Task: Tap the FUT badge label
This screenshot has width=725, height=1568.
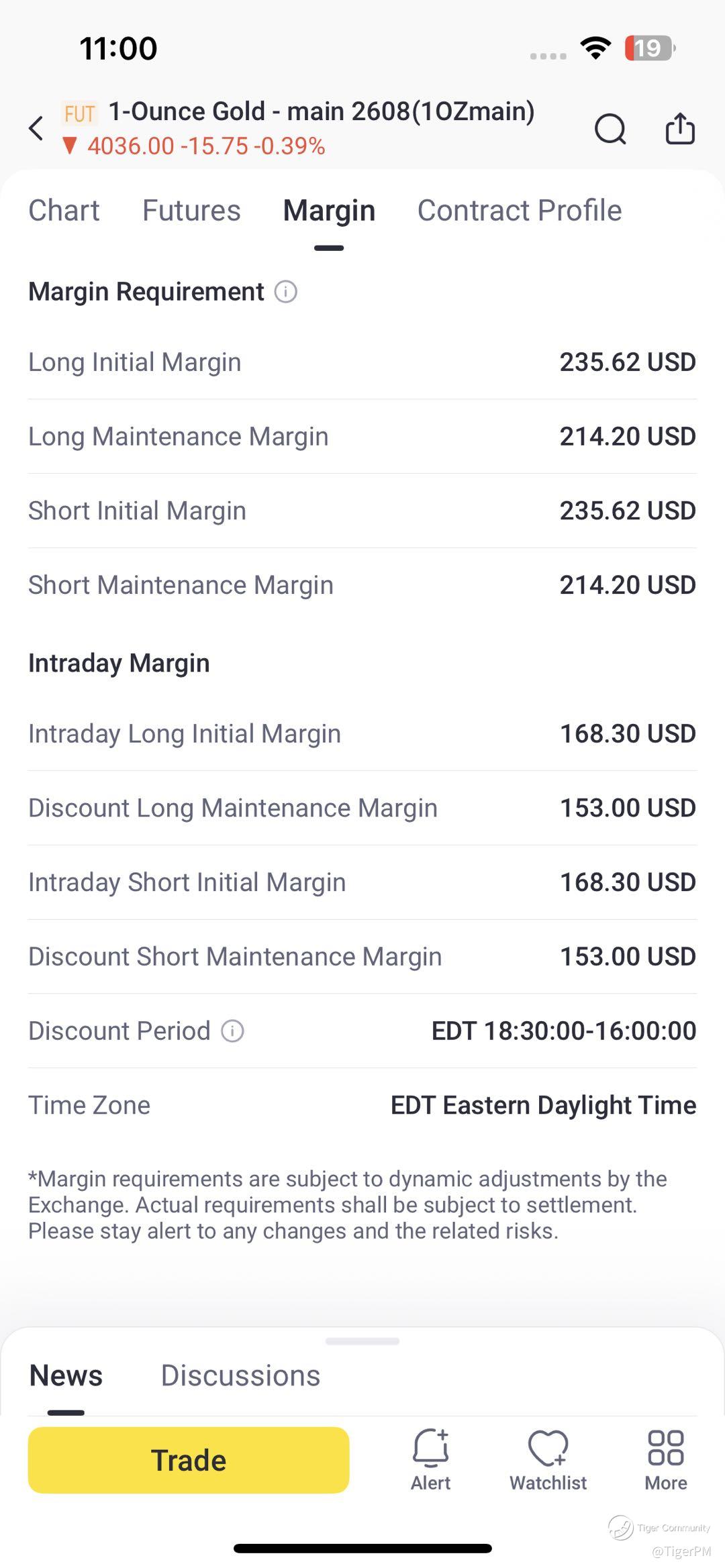Action: pos(79,114)
